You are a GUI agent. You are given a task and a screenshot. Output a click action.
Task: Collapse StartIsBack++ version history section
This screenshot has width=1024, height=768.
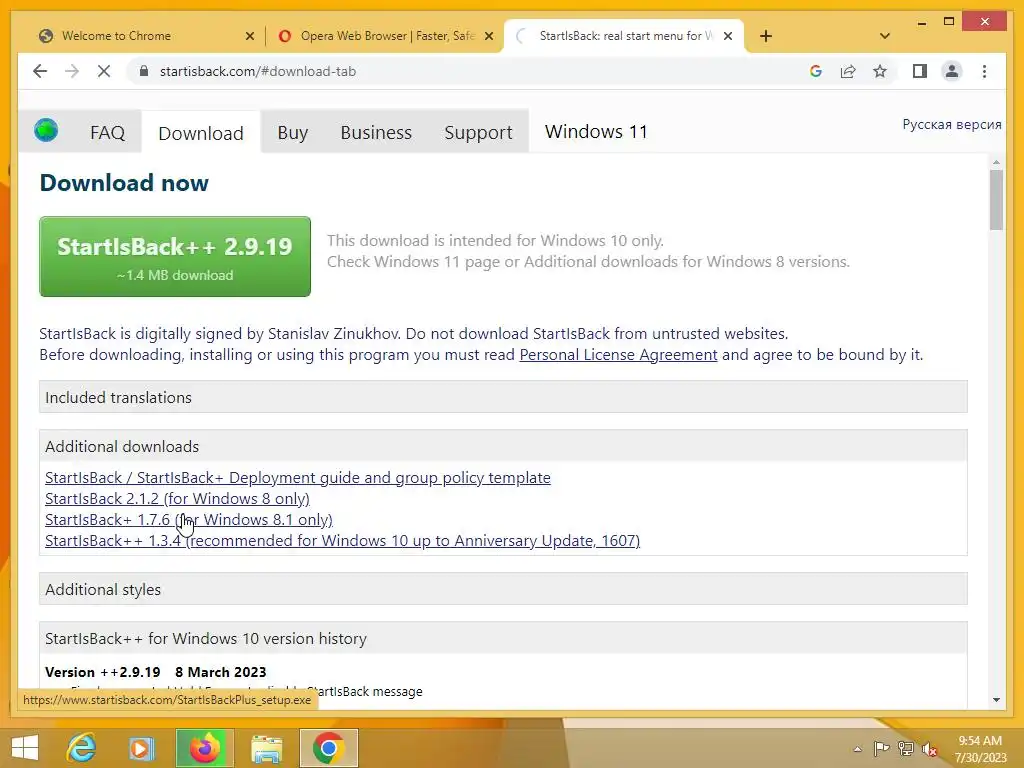point(503,638)
